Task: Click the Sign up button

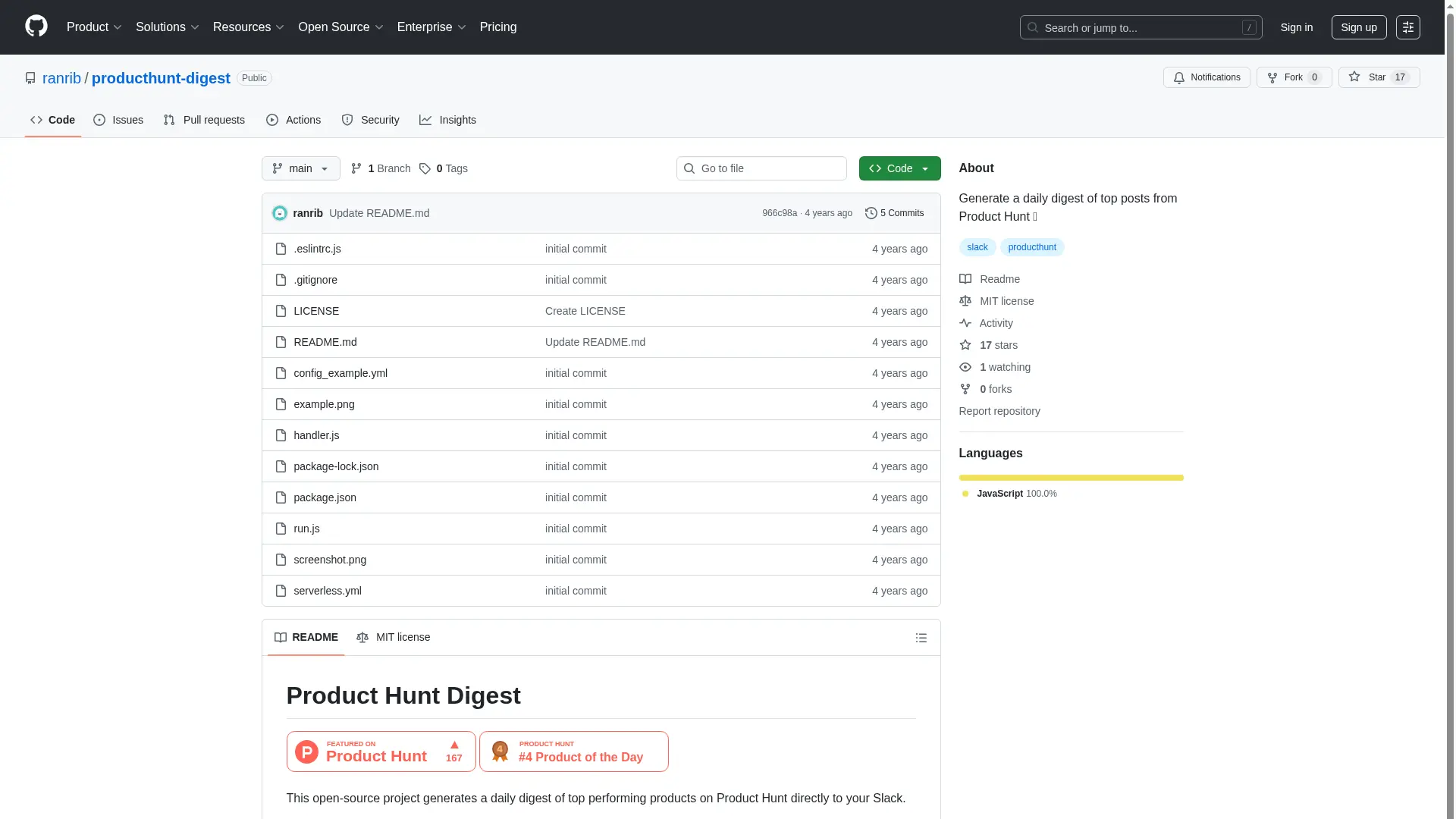Action: pyautogui.click(x=1358, y=27)
